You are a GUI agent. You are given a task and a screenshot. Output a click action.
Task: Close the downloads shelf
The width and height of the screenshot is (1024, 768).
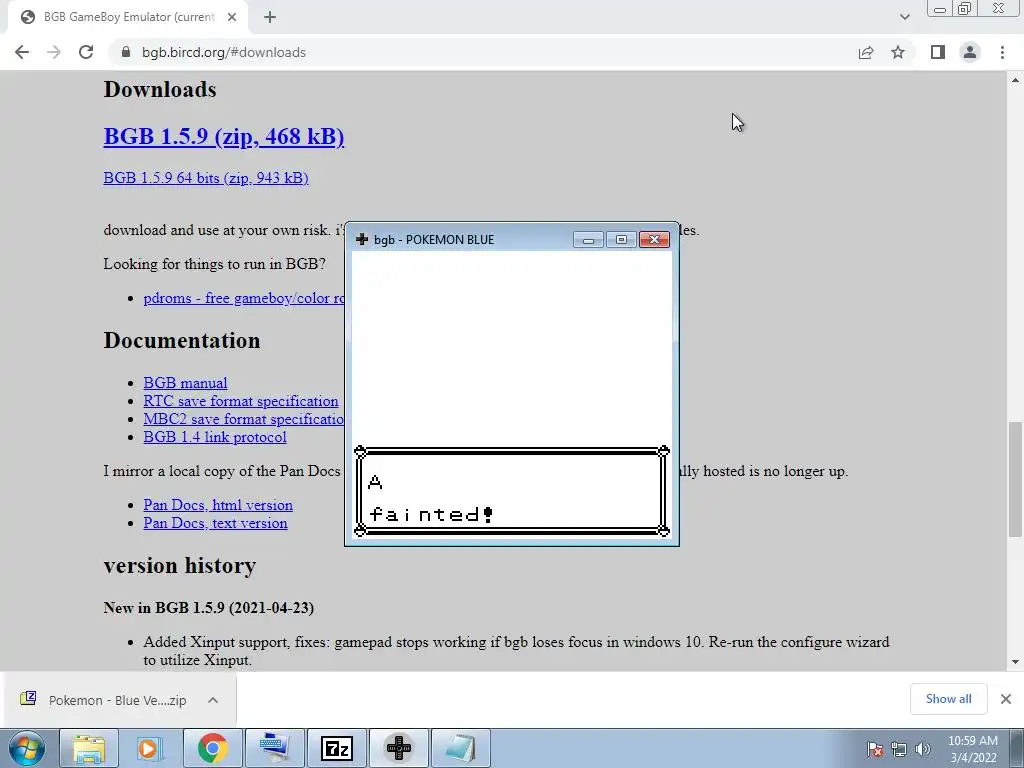click(x=1006, y=699)
